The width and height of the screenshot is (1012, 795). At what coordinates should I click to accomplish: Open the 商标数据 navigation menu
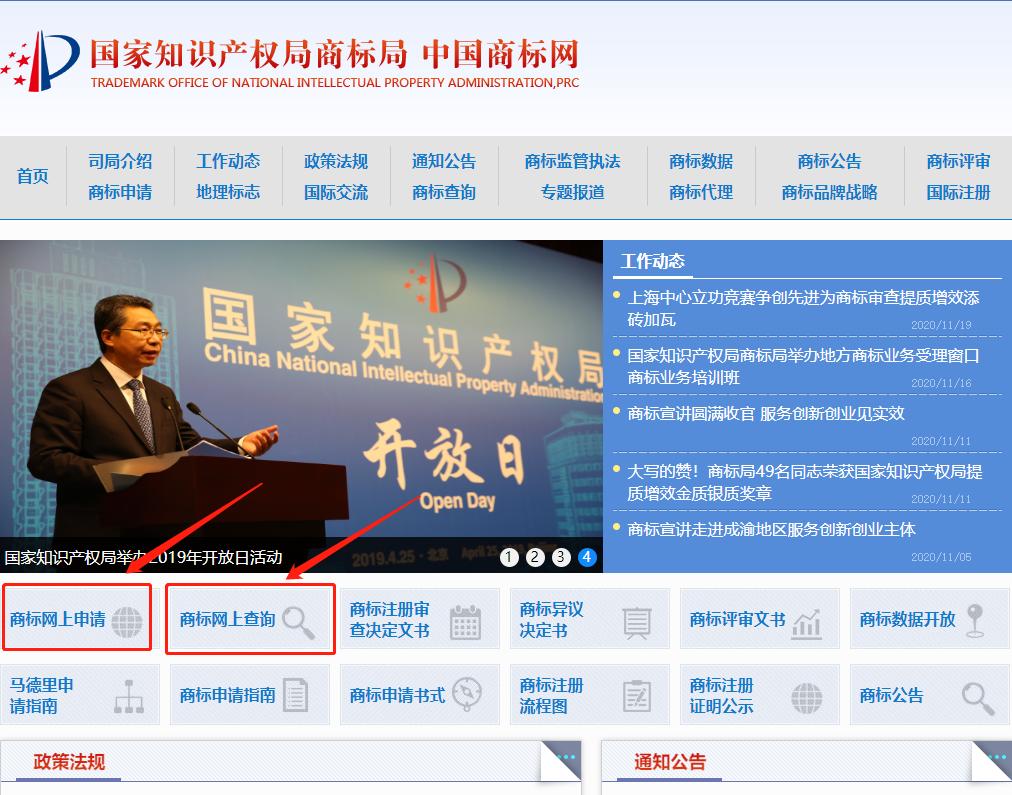700,160
